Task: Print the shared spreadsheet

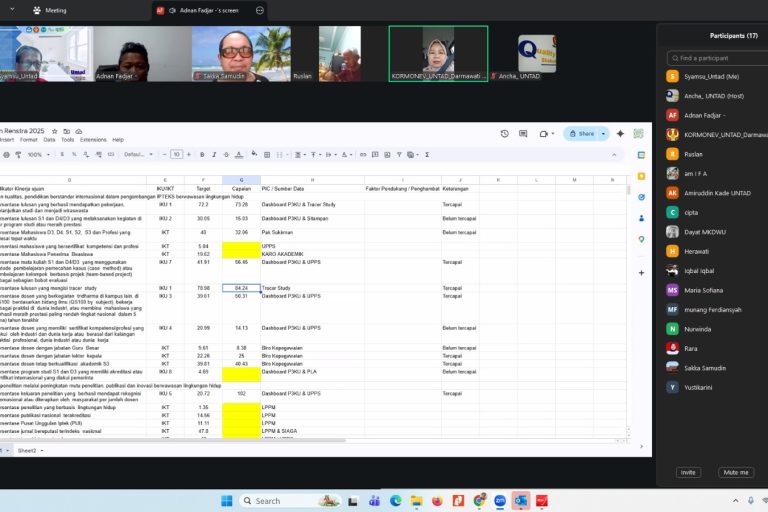Action: coord(6,155)
